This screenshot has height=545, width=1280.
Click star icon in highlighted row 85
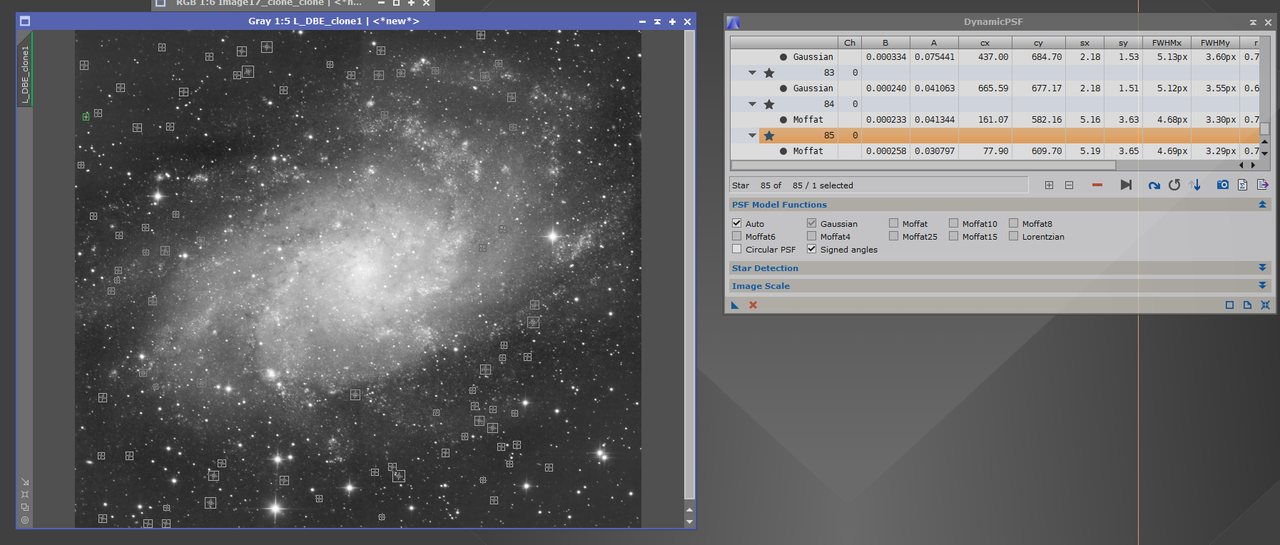(769, 135)
